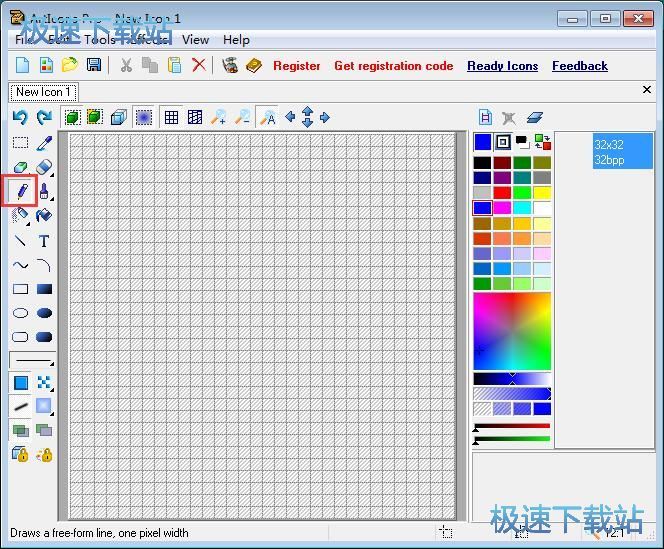
Task: Select the Pencil free-form line tool
Action: pyautogui.click(x=20, y=191)
